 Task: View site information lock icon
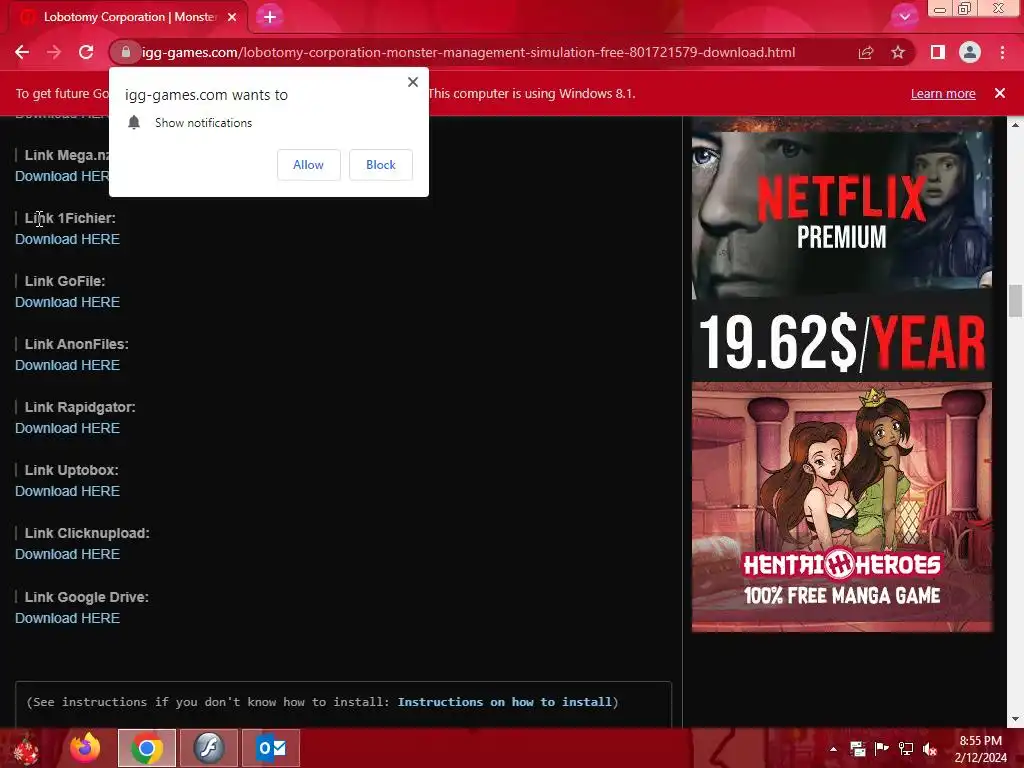(x=125, y=52)
